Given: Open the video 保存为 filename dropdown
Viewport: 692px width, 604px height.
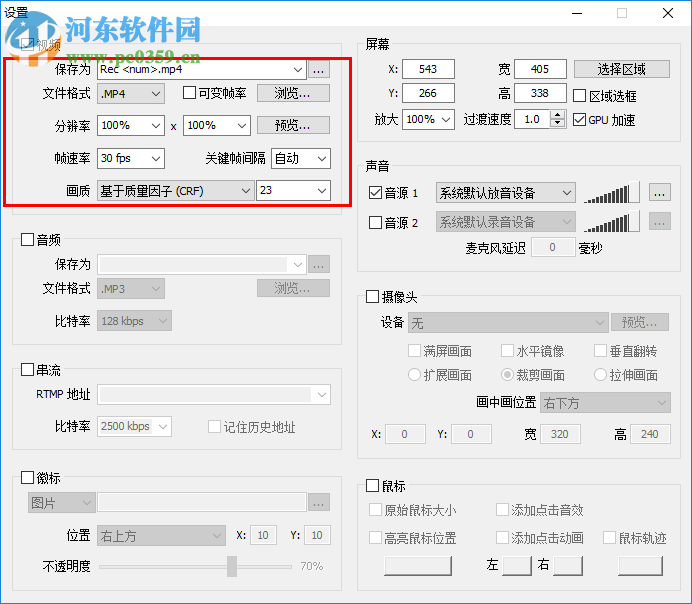Looking at the screenshot, I should point(298,70).
